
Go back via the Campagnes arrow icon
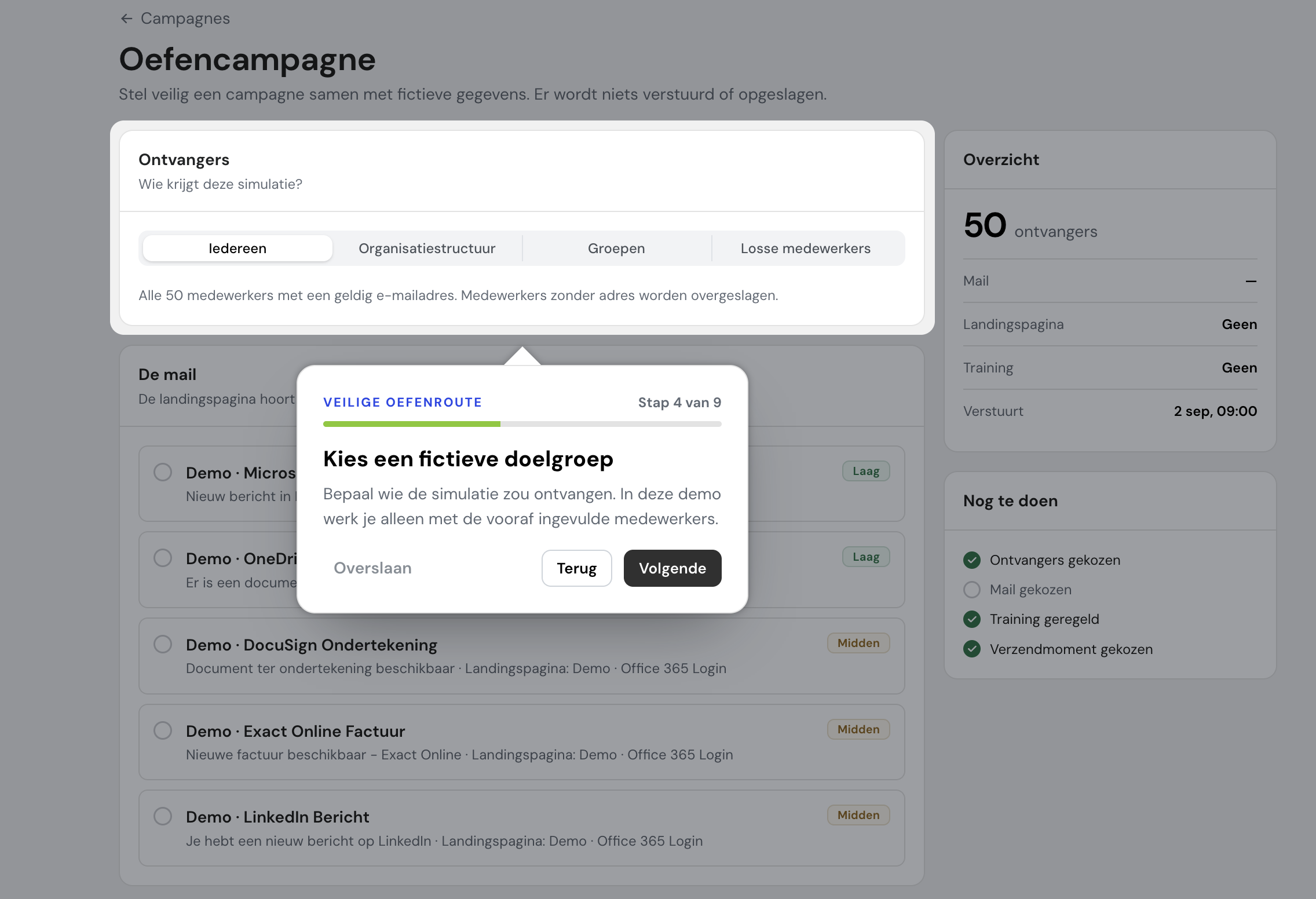[x=126, y=19]
